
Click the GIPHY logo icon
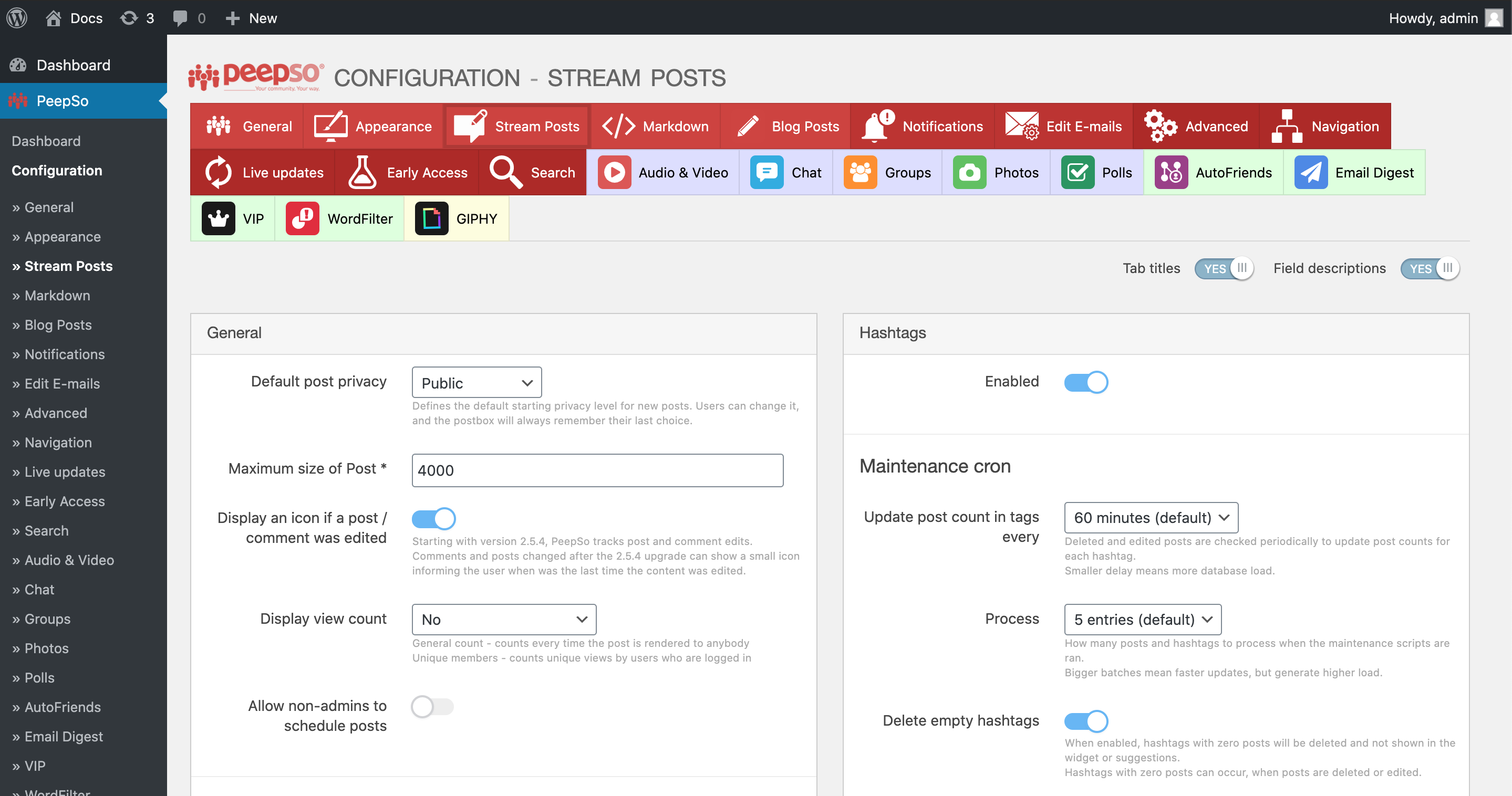[431, 218]
